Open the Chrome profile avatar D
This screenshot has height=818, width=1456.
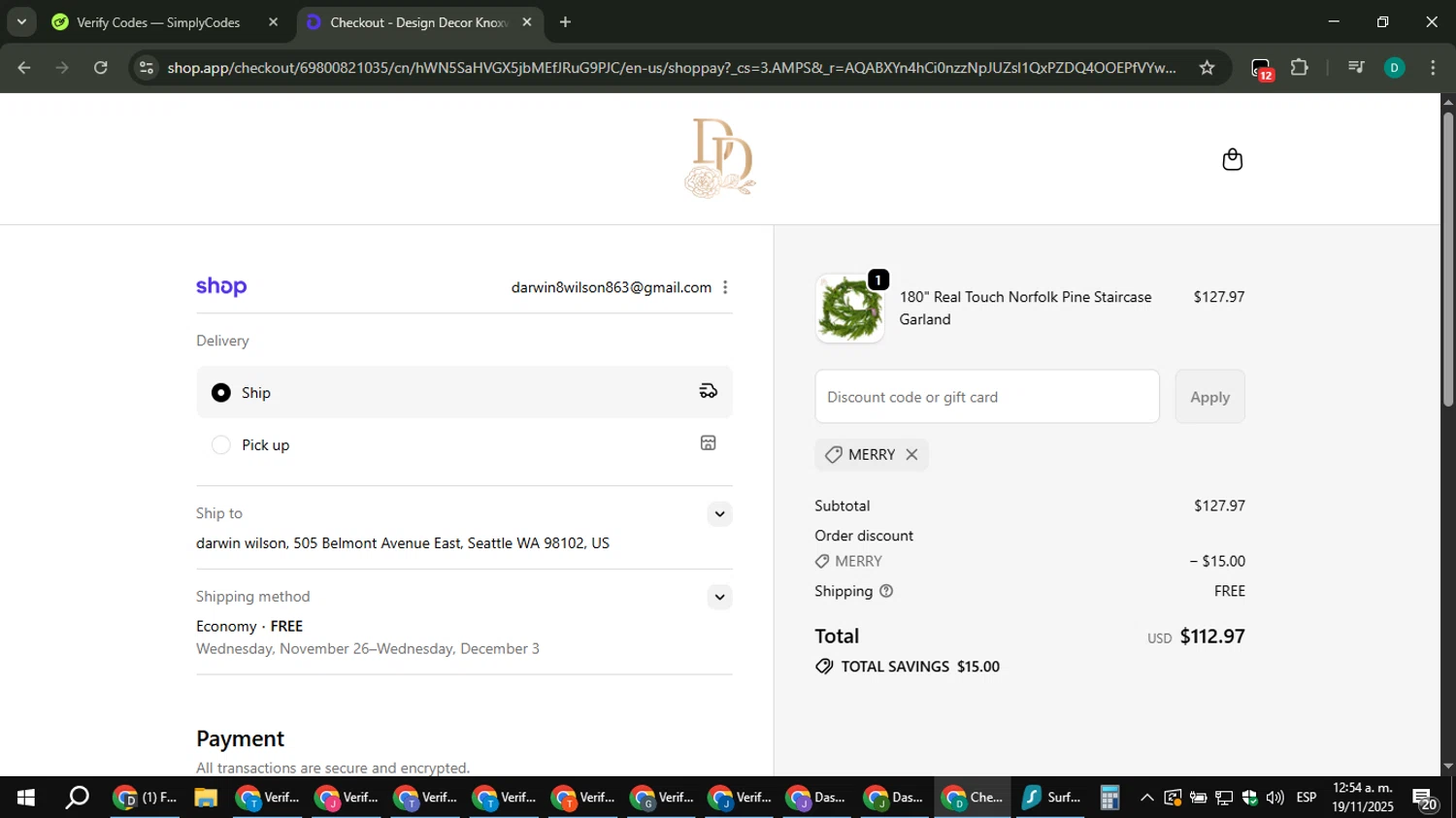pos(1394,67)
